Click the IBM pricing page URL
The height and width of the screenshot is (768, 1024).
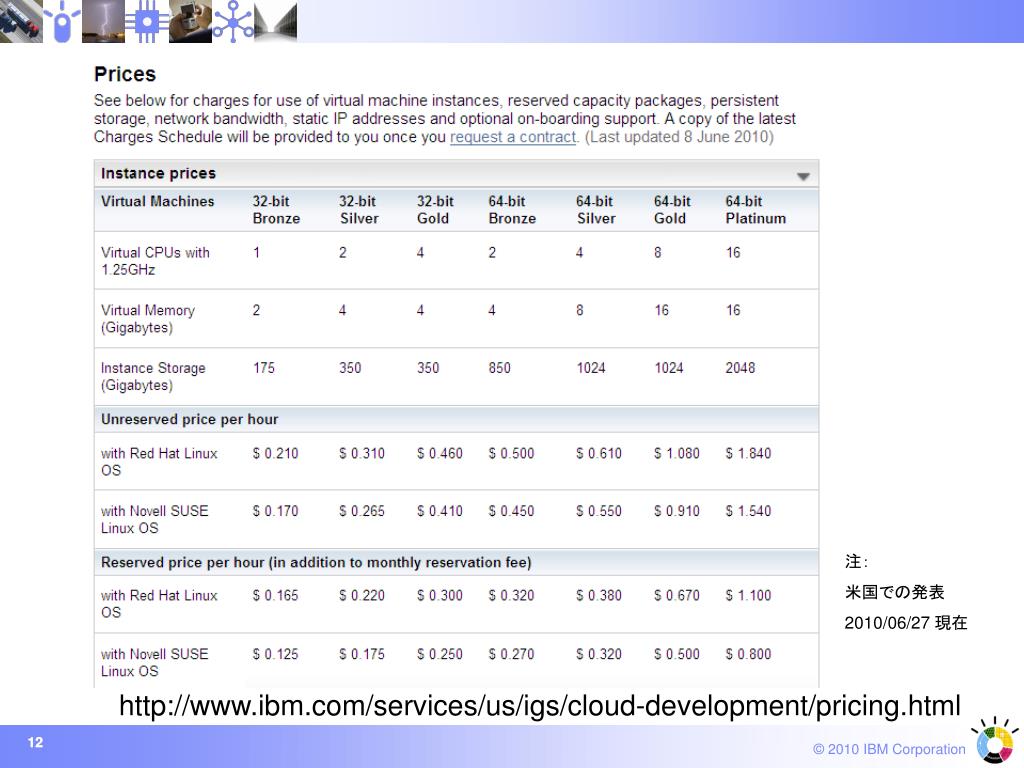point(539,706)
